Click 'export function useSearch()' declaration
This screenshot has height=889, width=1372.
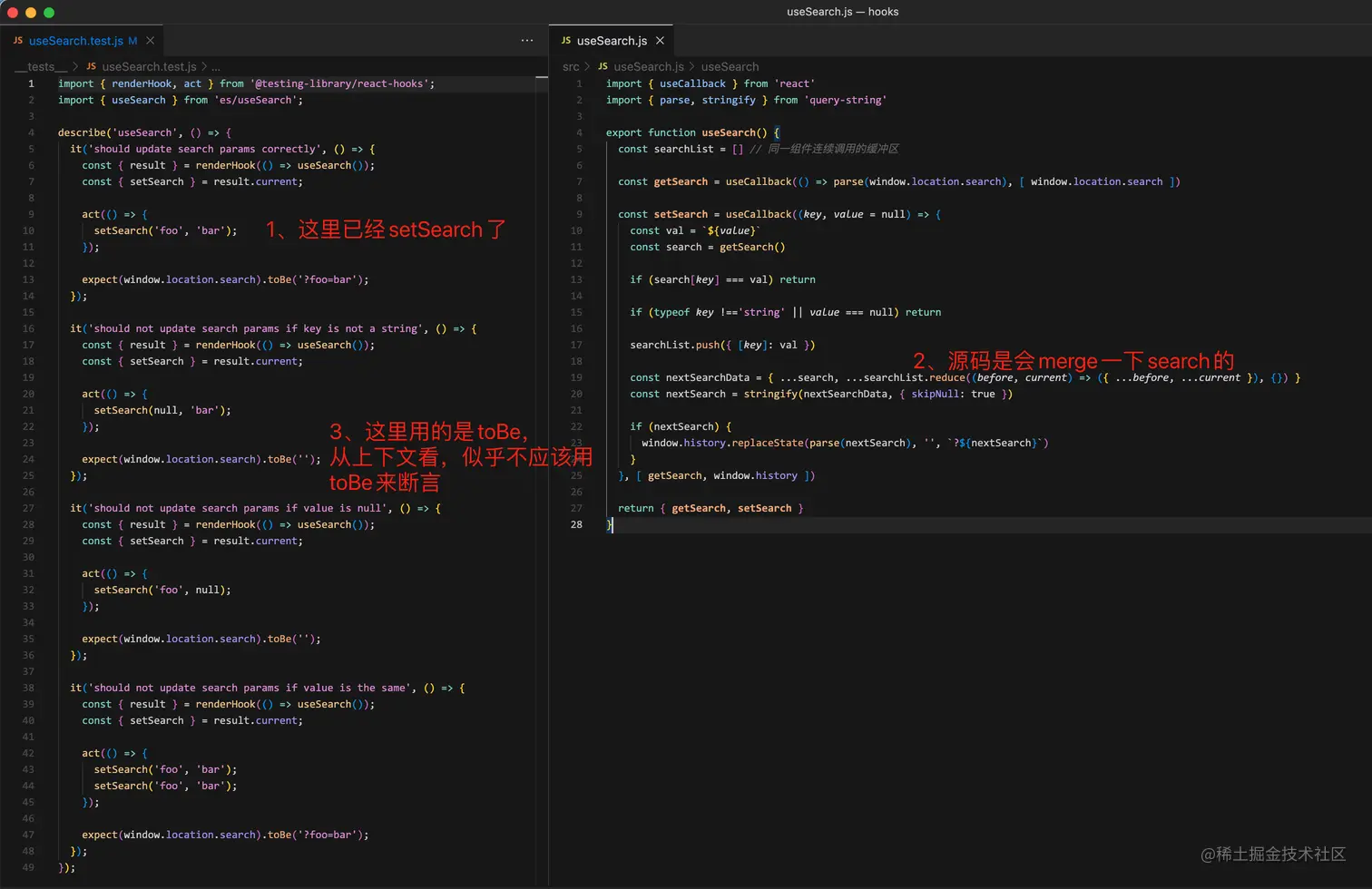pos(687,132)
